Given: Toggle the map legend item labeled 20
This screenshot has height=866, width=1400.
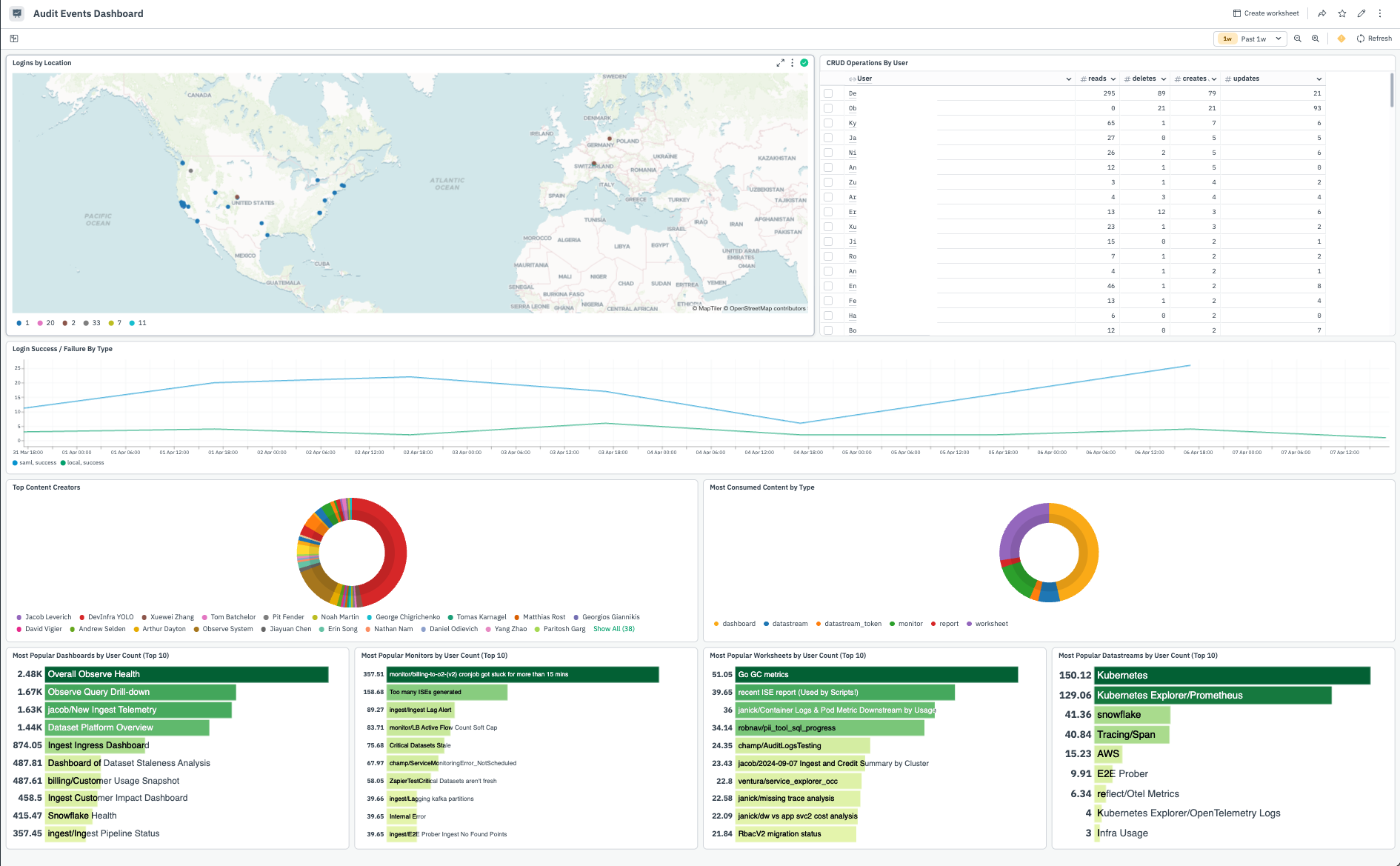Looking at the screenshot, I should [46, 323].
